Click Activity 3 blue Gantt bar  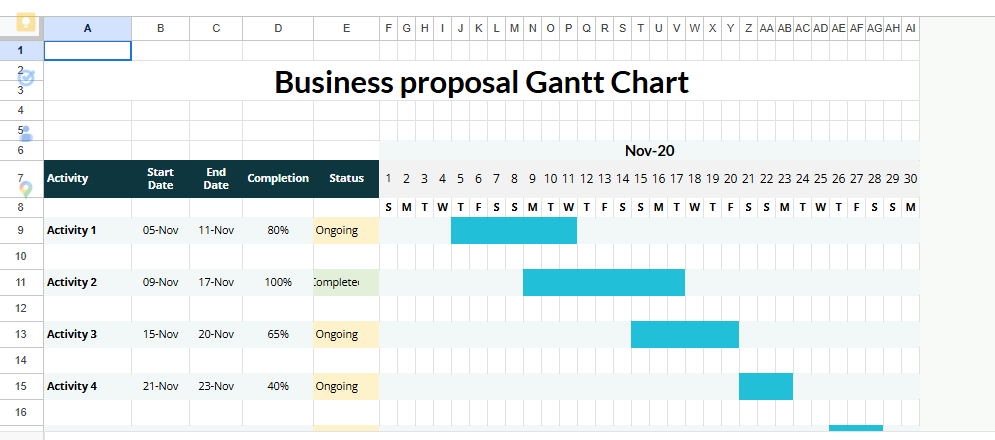684,334
